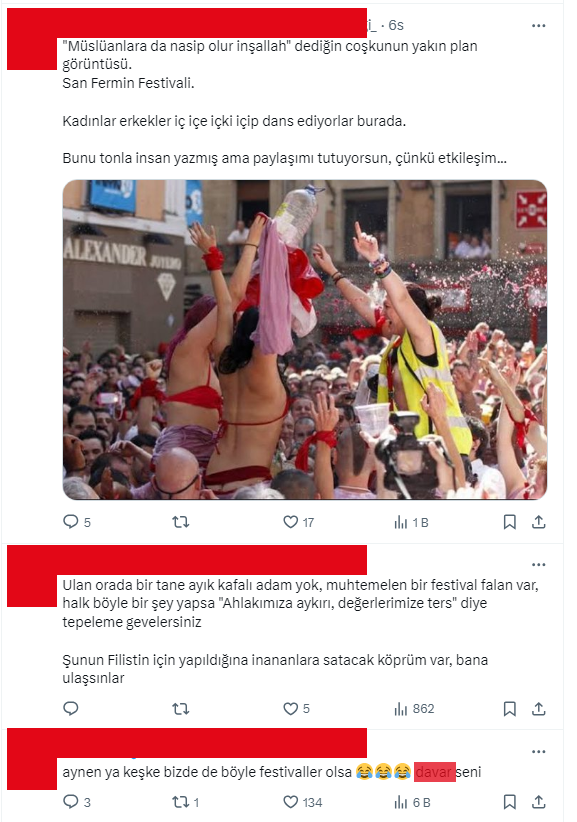Reply to the San Fermin festival tweet
Viewport: 577px width, 822px height.
tap(77, 522)
